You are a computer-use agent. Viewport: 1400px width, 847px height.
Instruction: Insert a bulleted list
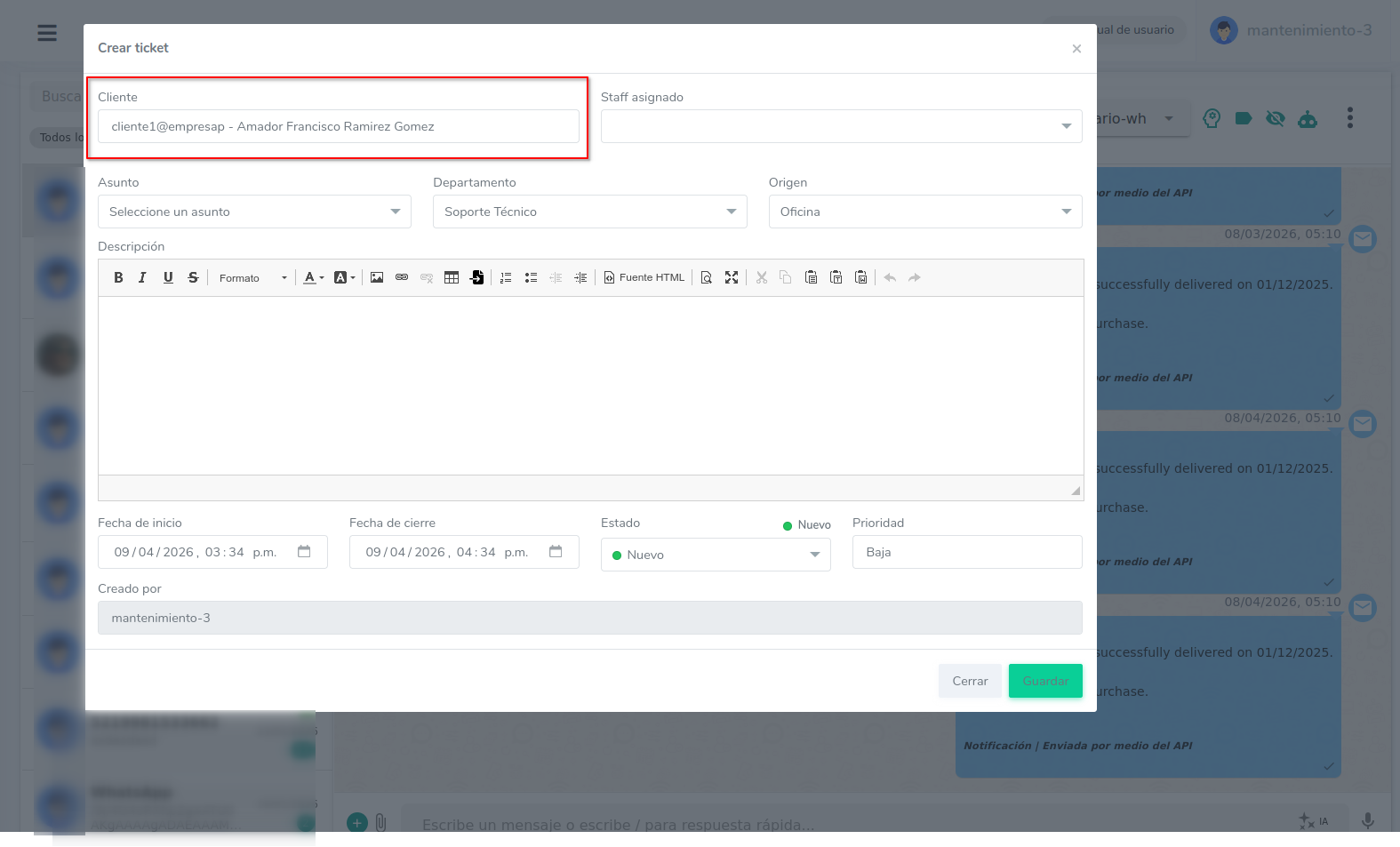pyautogui.click(x=531, y=277)
